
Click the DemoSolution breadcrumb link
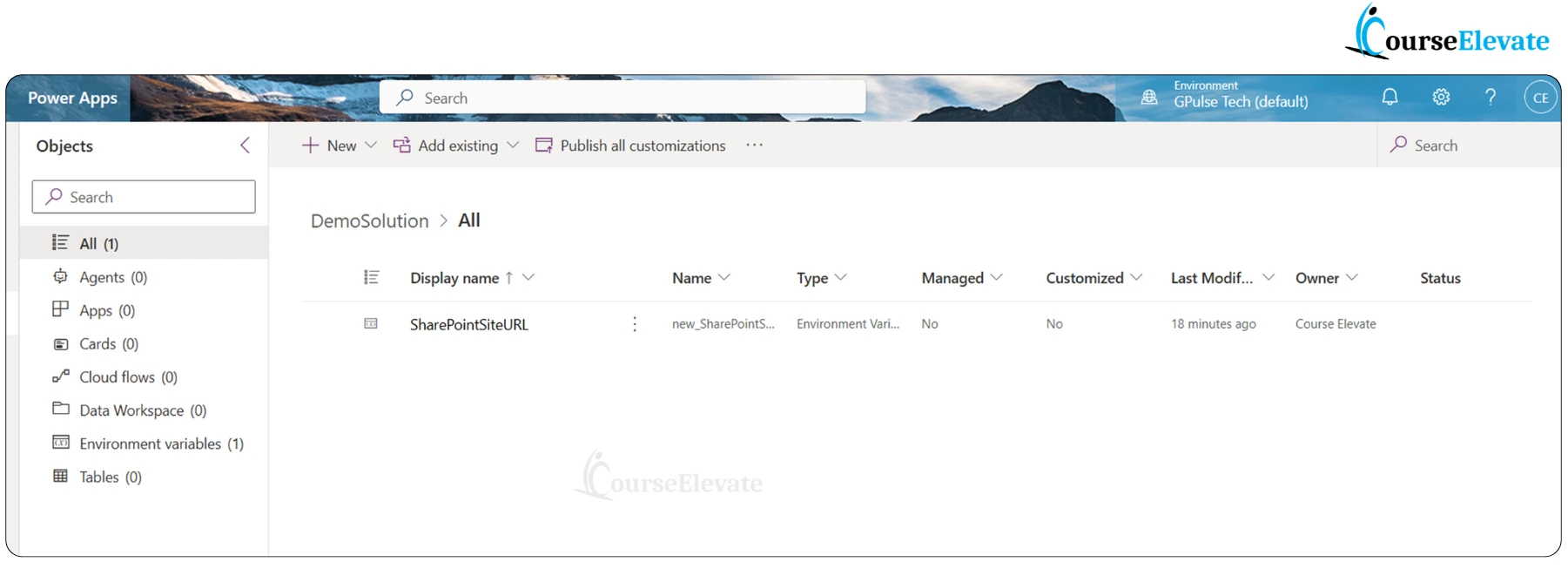pyautogui.click(x=370, y=221)
